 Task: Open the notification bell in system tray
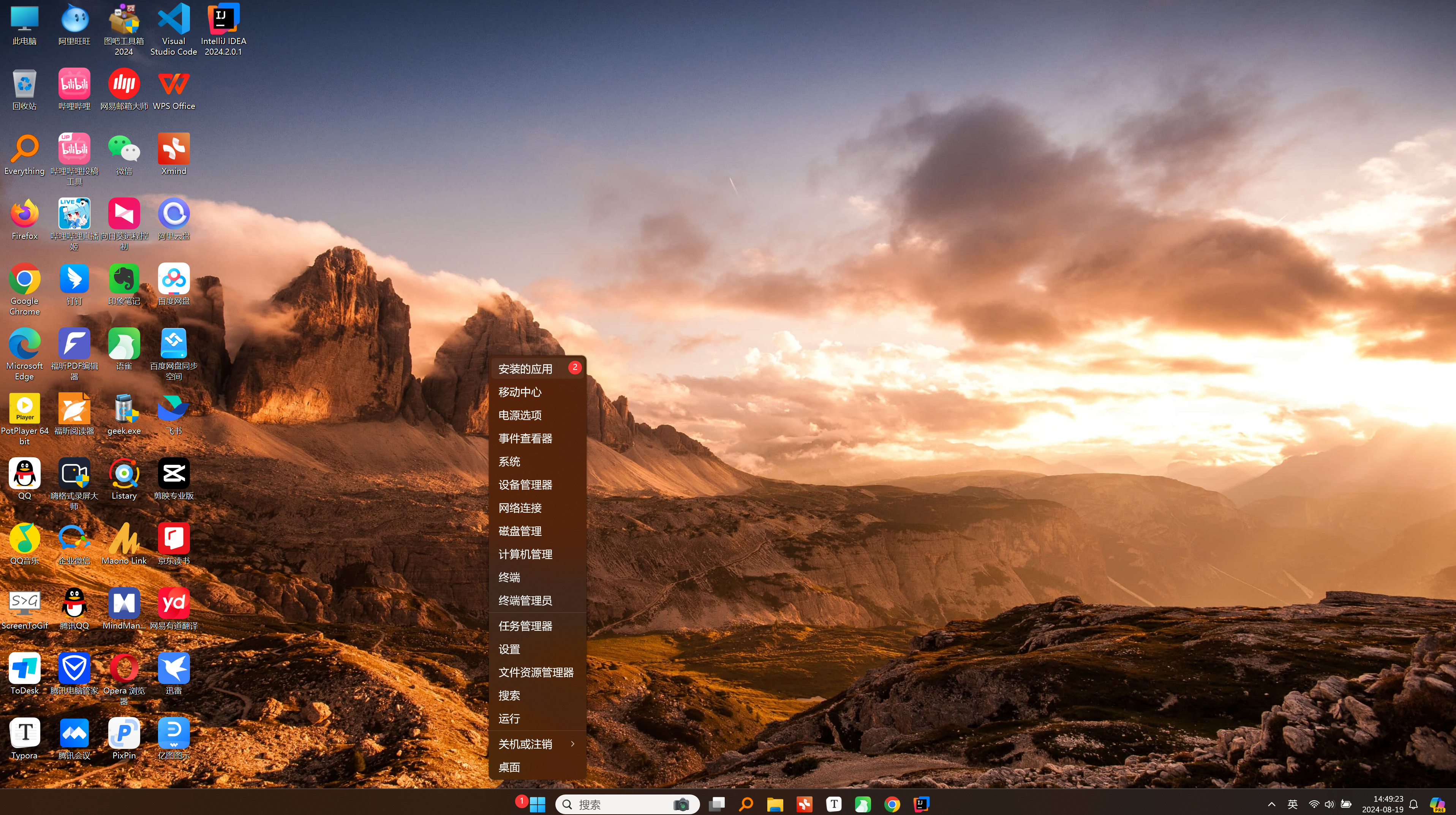[1413, 804]
